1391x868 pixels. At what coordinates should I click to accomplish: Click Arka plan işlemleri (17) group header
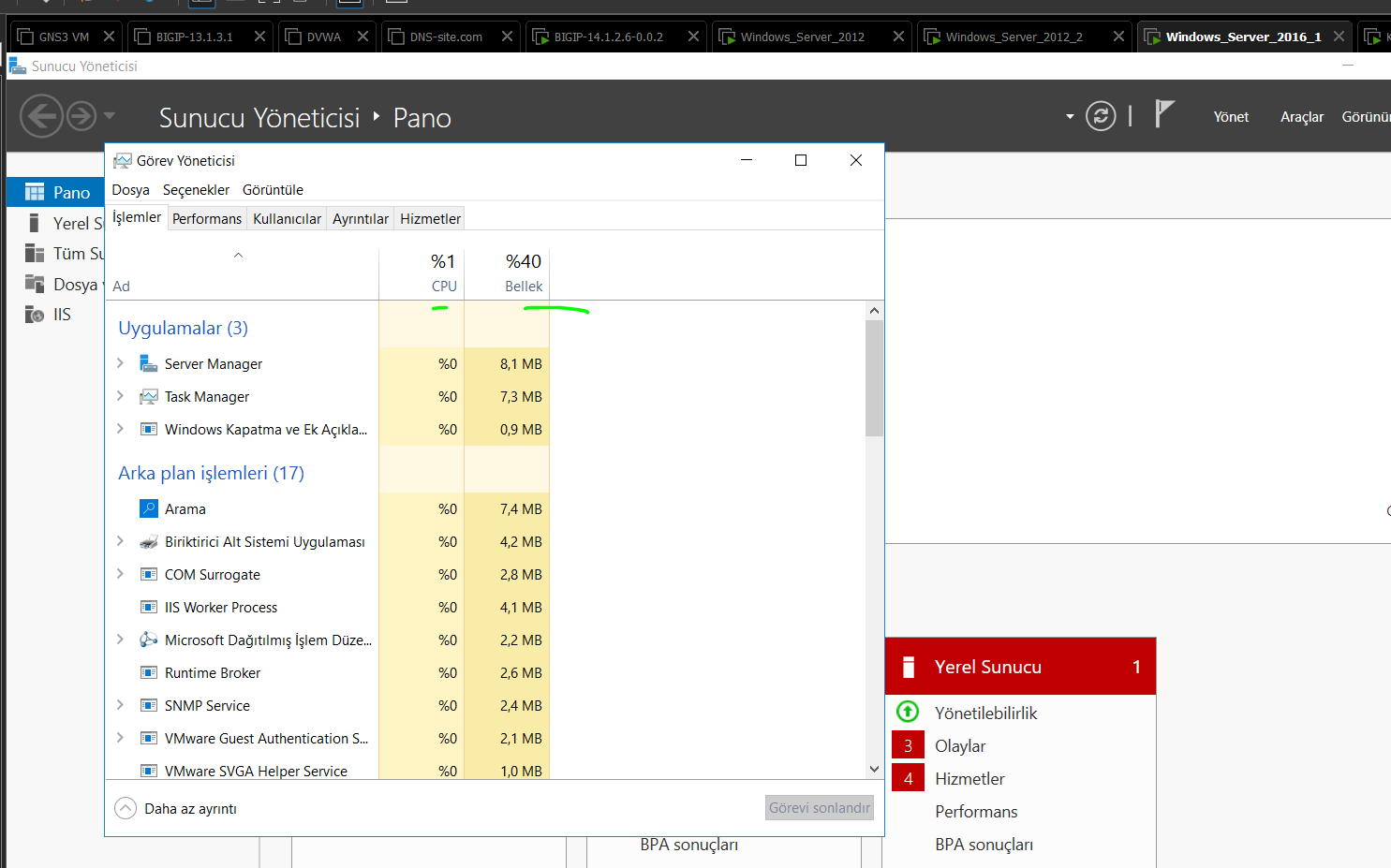[211, 473]
